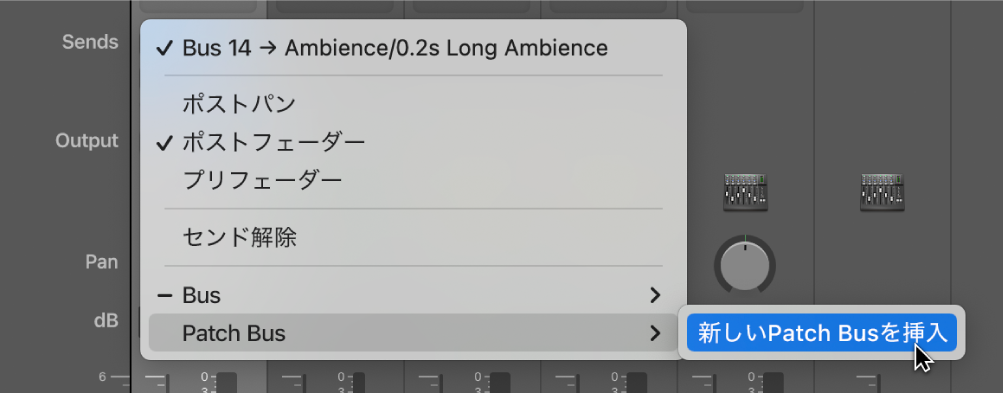The width and height of the screenshot is (1003, 394).
Task: Click the pan knob on the channel strip
Action: coord(745,265)
